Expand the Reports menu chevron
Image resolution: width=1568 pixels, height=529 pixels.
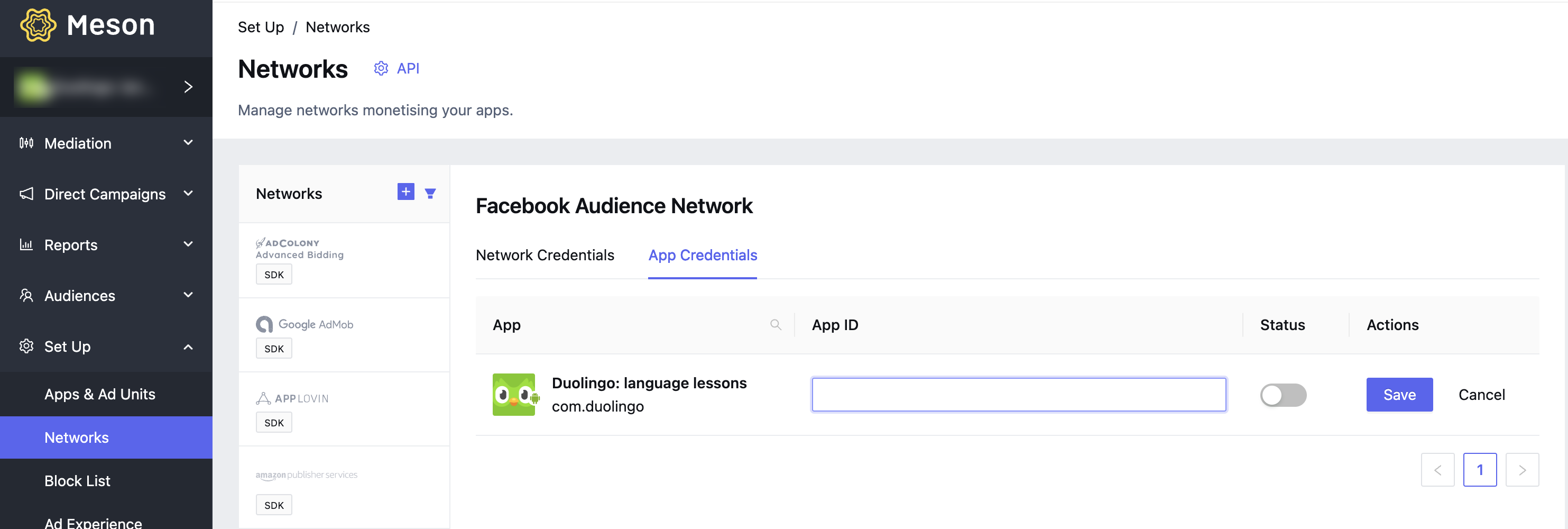coord(188,244)
